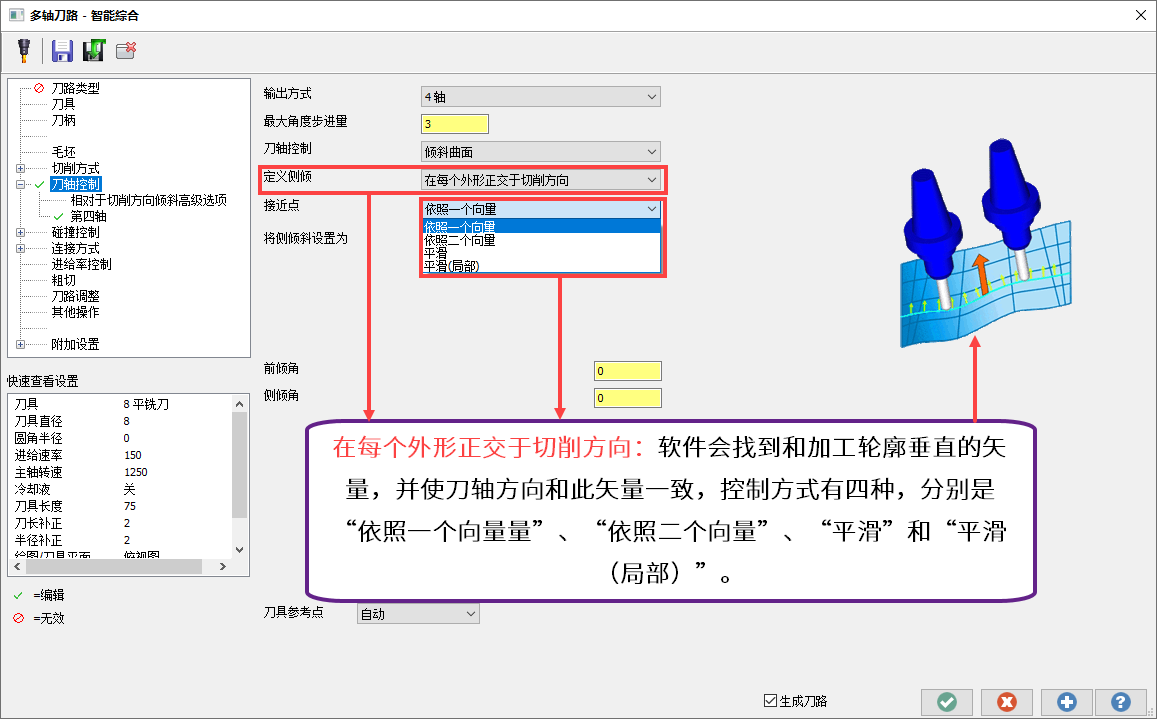The height and width of the screenshot is (719, 1157).
Task: Select 刀轴控制 in the tree
Action: coord(75,185)
